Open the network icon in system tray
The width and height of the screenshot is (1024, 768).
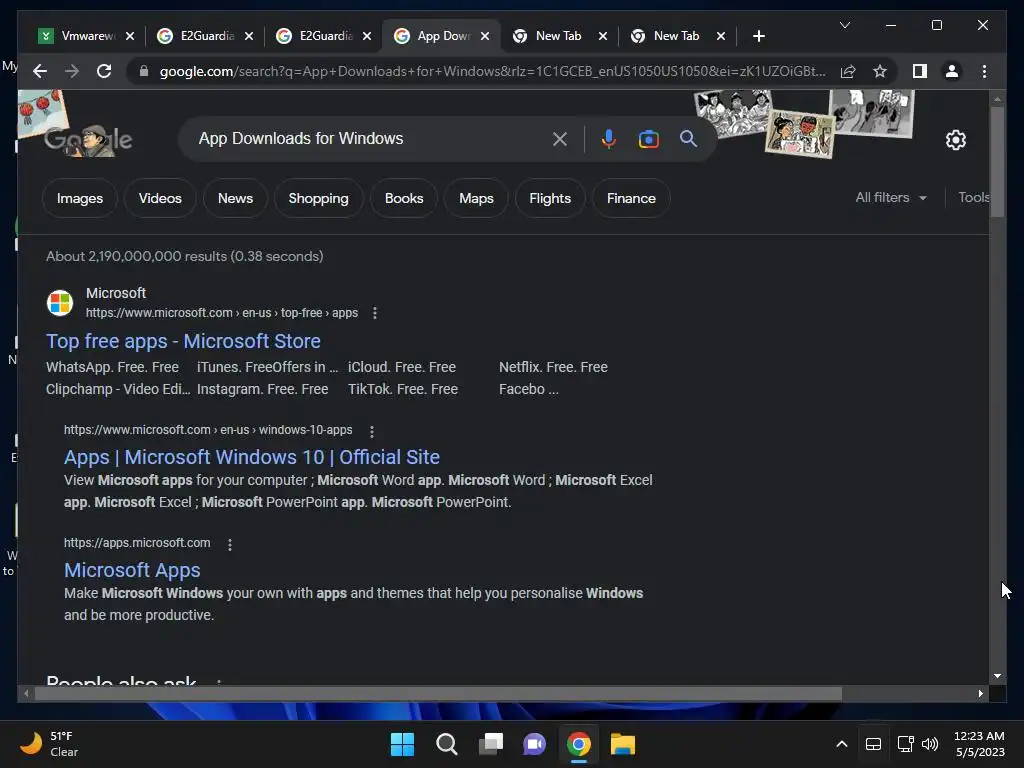click(x=905, y=744)
